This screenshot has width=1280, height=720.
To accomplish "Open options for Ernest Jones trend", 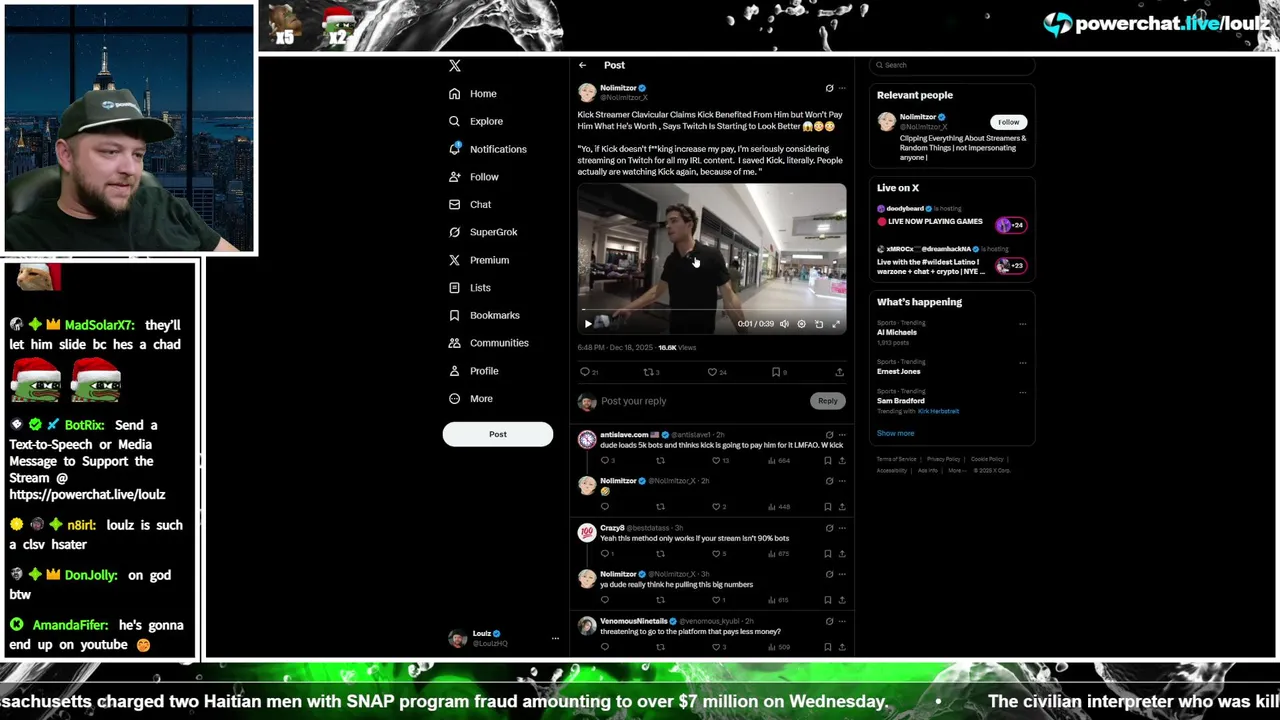I will pyautogui.click(x=1022, y=363).
